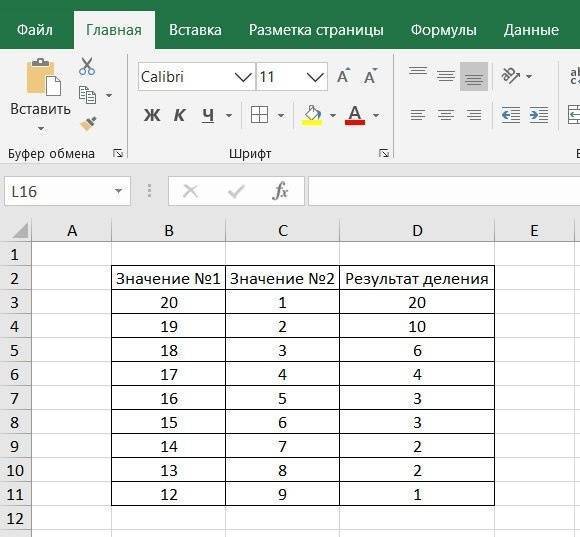Increase indent
Viewport: 580px width, 537px height.
click(539, 115)
